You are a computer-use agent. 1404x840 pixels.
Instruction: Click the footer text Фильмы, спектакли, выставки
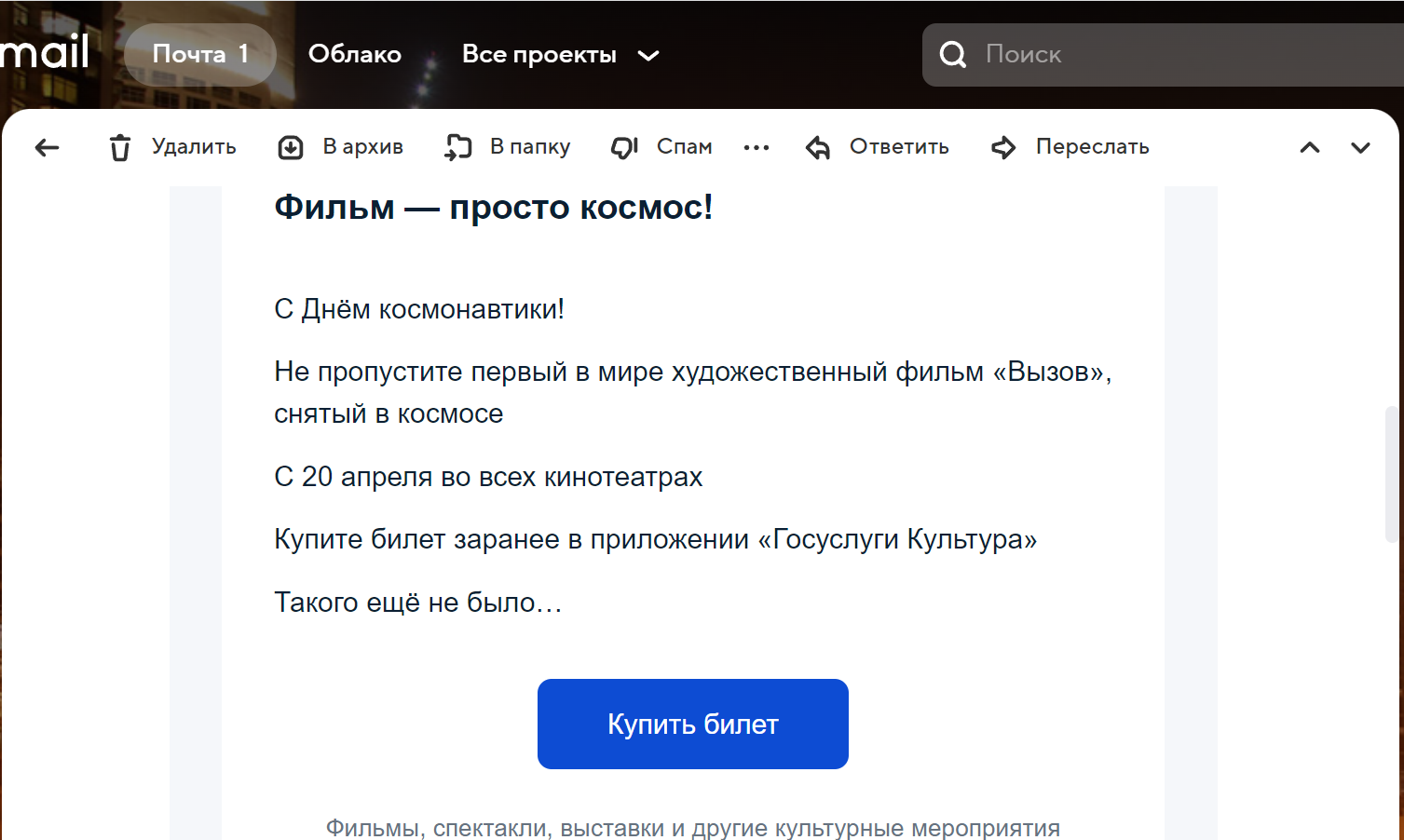click(x=693, y=828)
